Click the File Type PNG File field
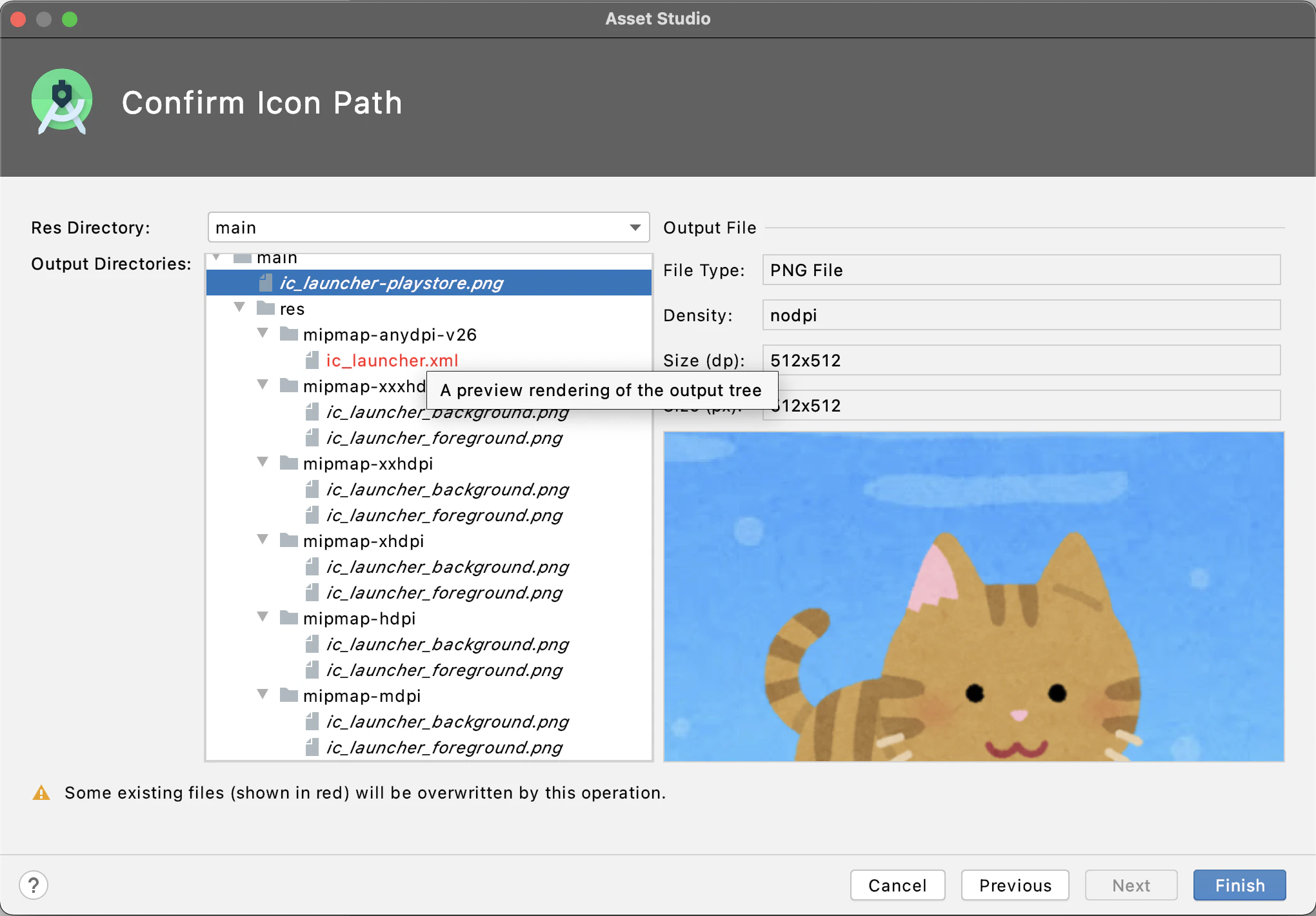1316x916 pixels. pos(1021,270)
